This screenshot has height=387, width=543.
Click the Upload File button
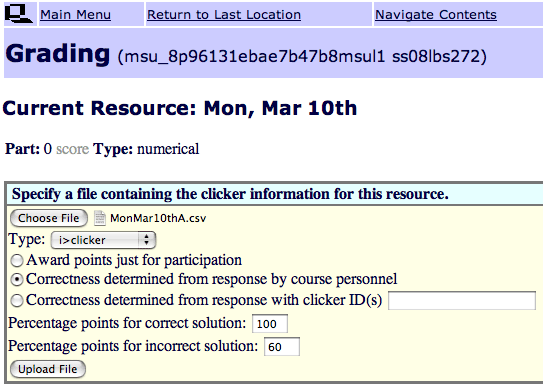click(x=48, y=369)
